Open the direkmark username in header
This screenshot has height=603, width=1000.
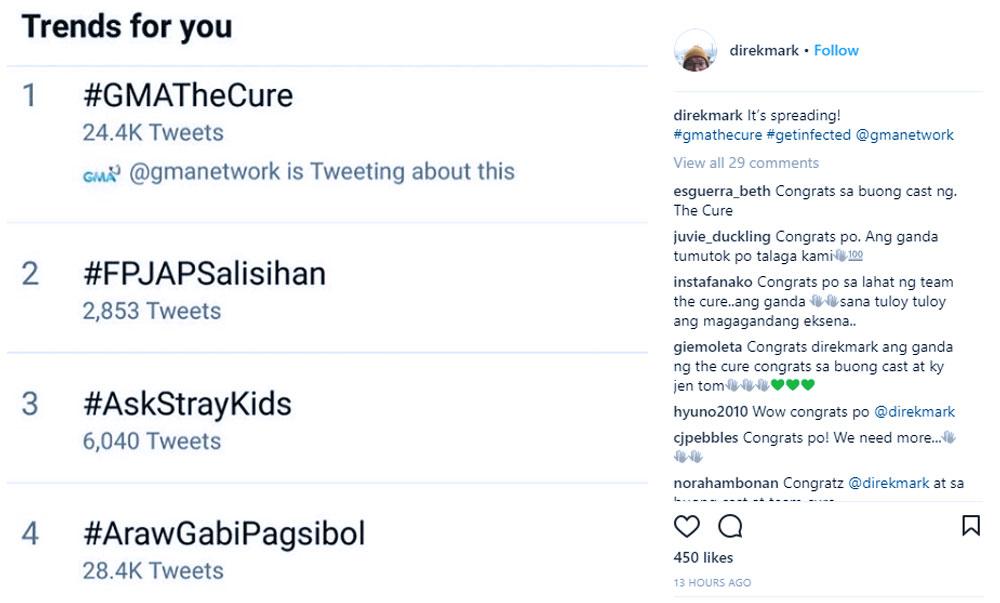click(x=765, y=50)
